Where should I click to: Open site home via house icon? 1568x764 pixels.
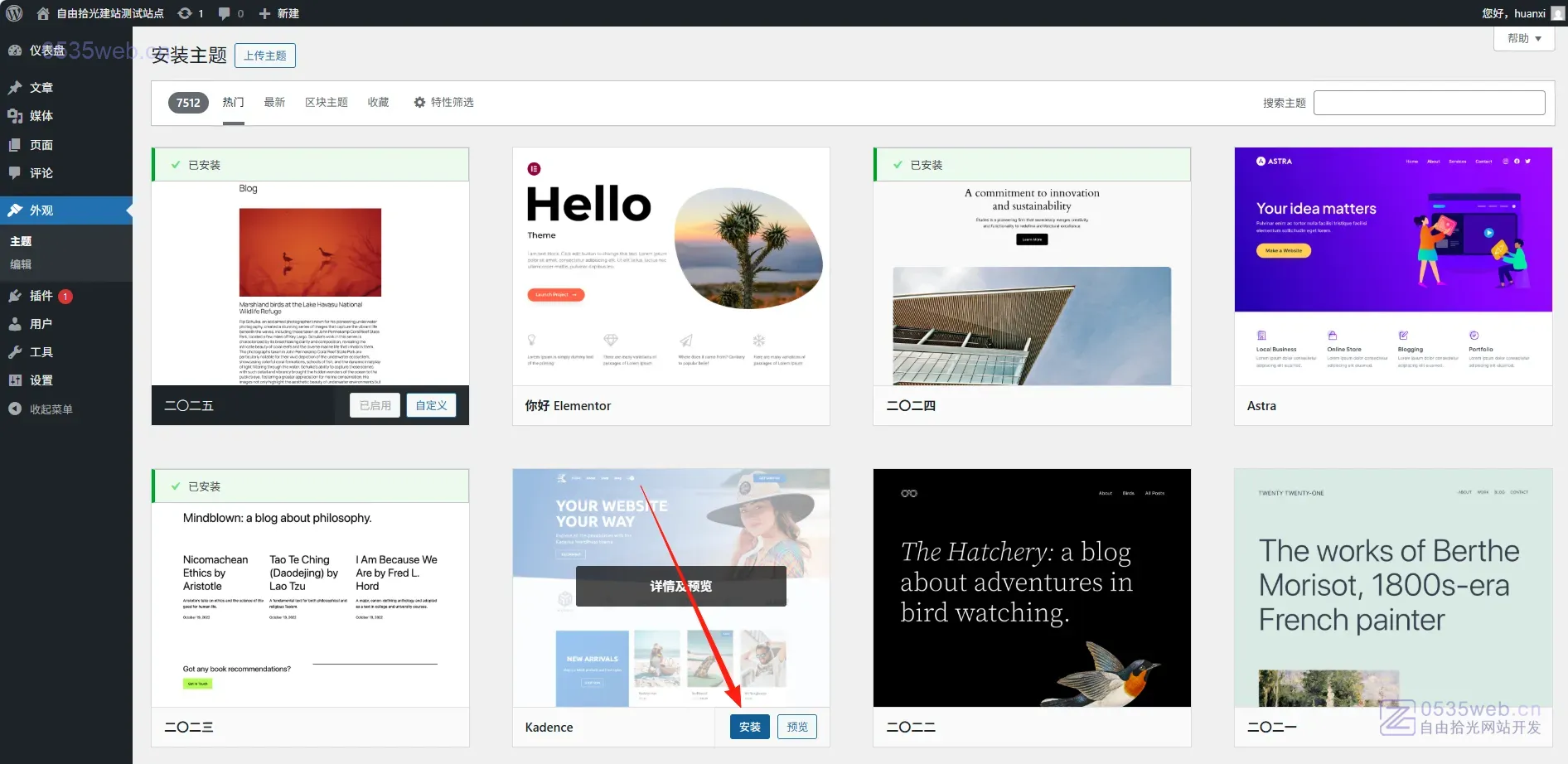[43, 13]
